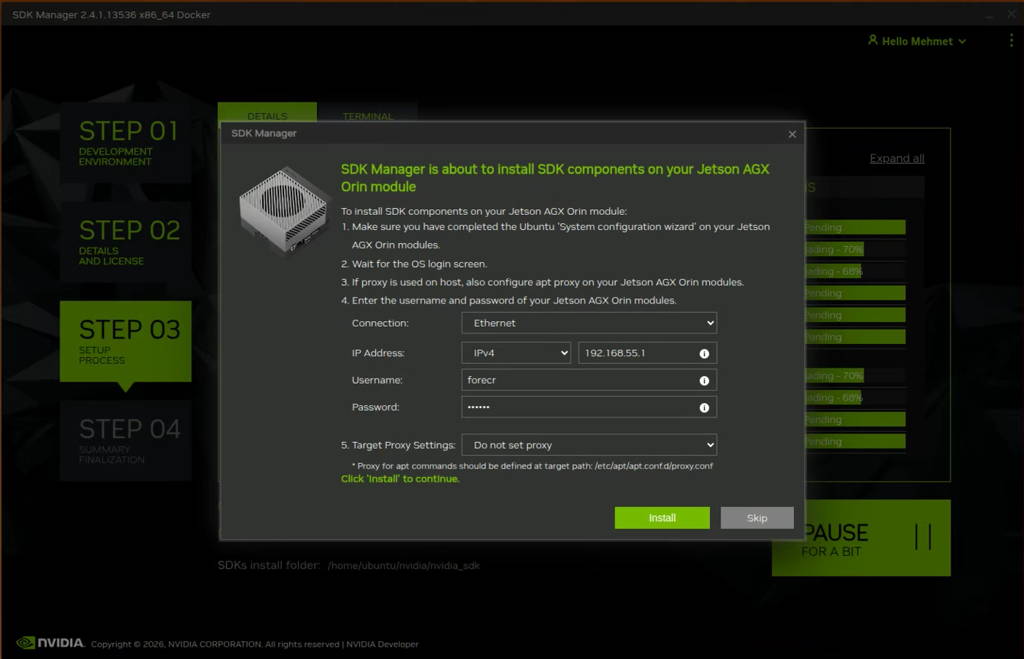
Task: Open the IPv4 protocol dropdown
Action: point(516,353)
